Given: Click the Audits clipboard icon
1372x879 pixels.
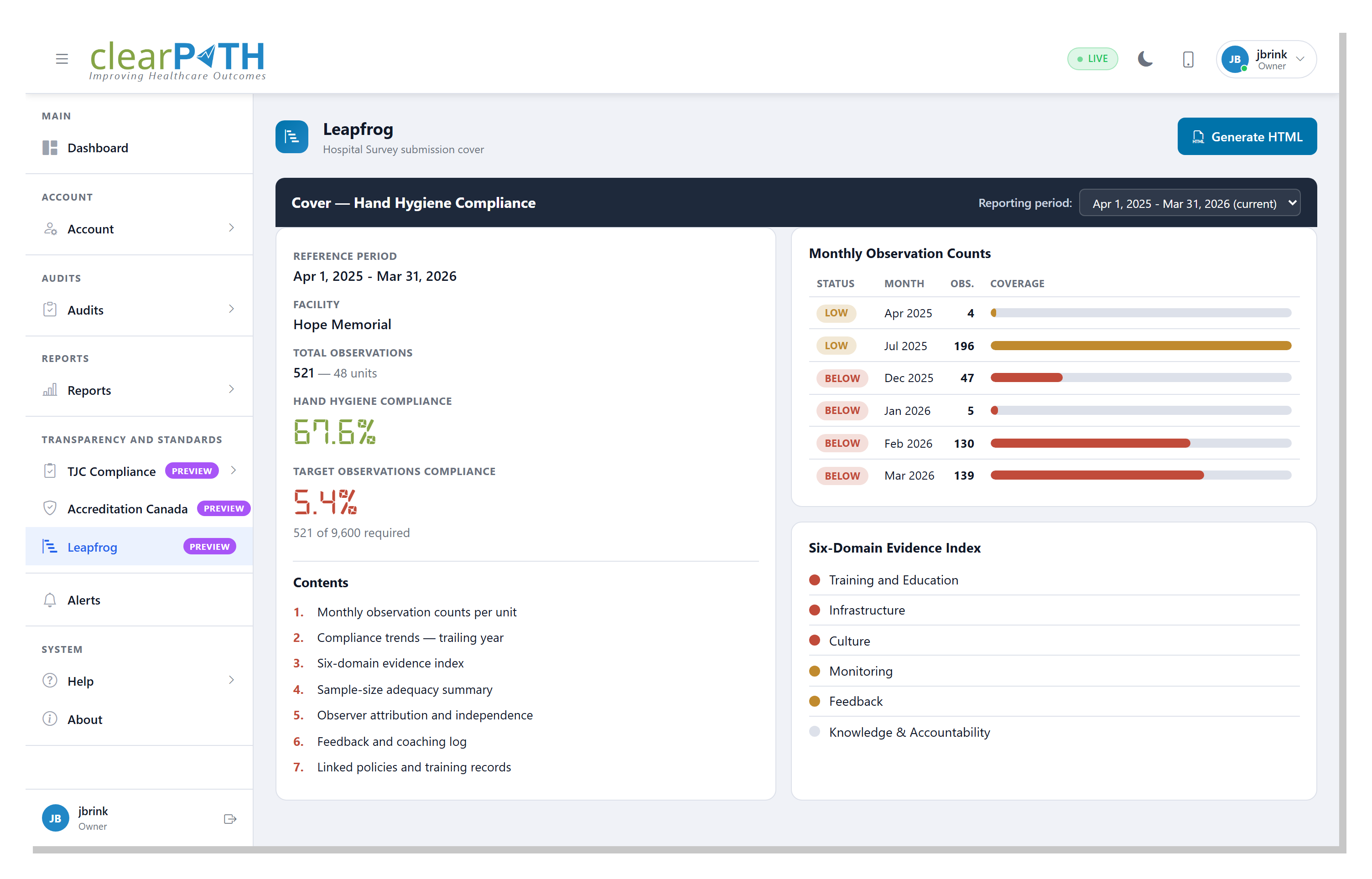Looking at the screenshot, I should [x=50, y=310].
